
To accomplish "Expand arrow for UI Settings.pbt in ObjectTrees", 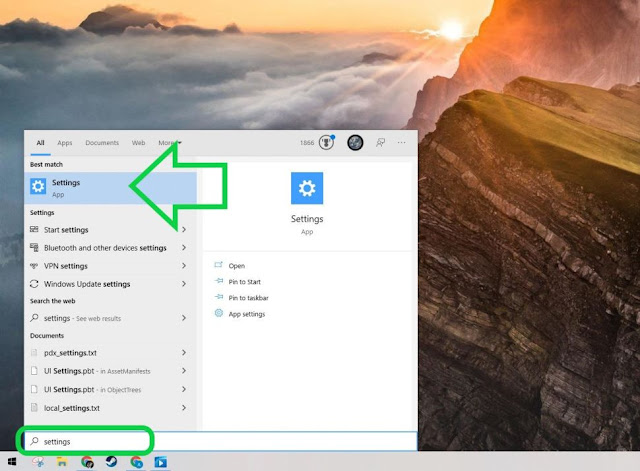I will [184, 389].
